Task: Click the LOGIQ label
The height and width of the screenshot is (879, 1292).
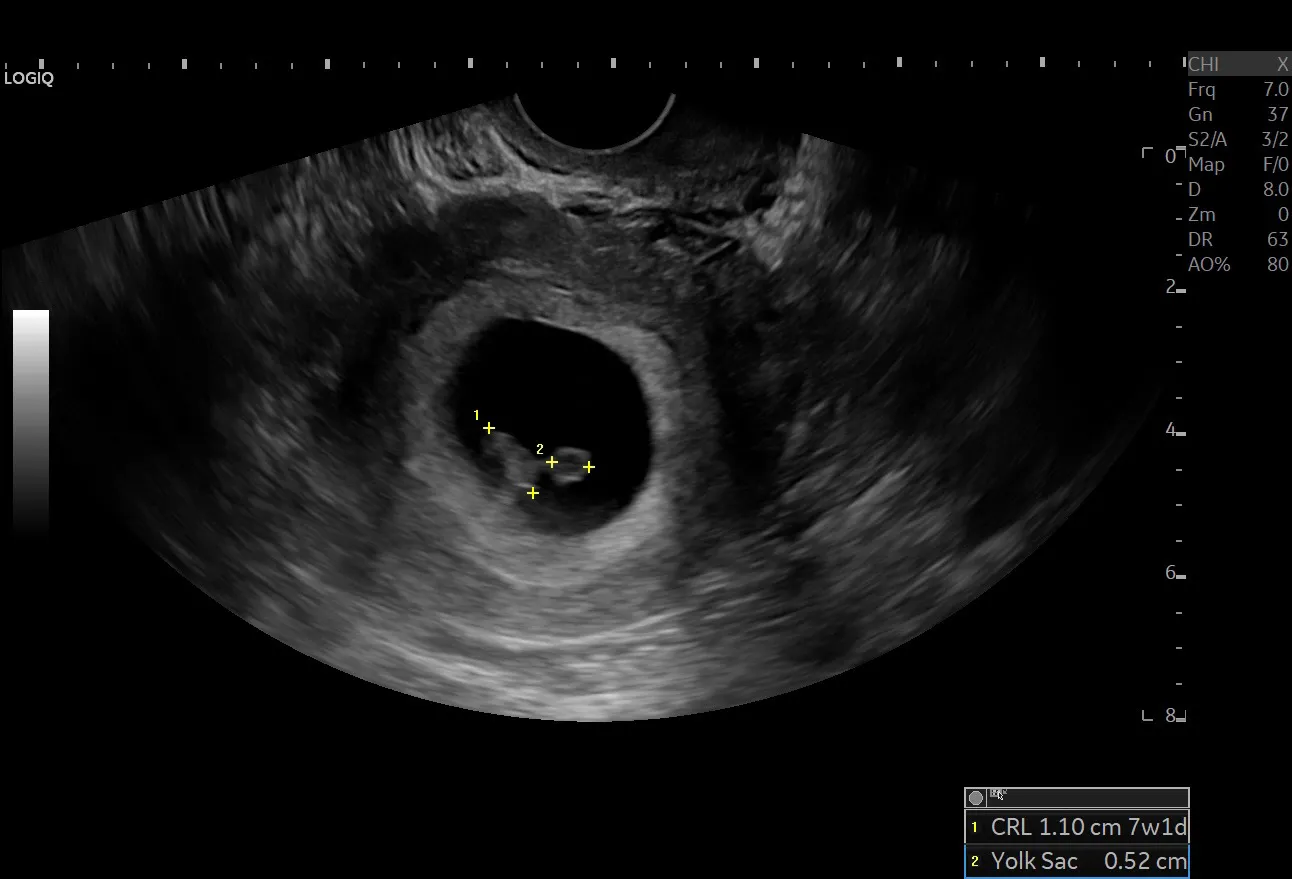Action: pyautogui.click(x=29, y=78)
